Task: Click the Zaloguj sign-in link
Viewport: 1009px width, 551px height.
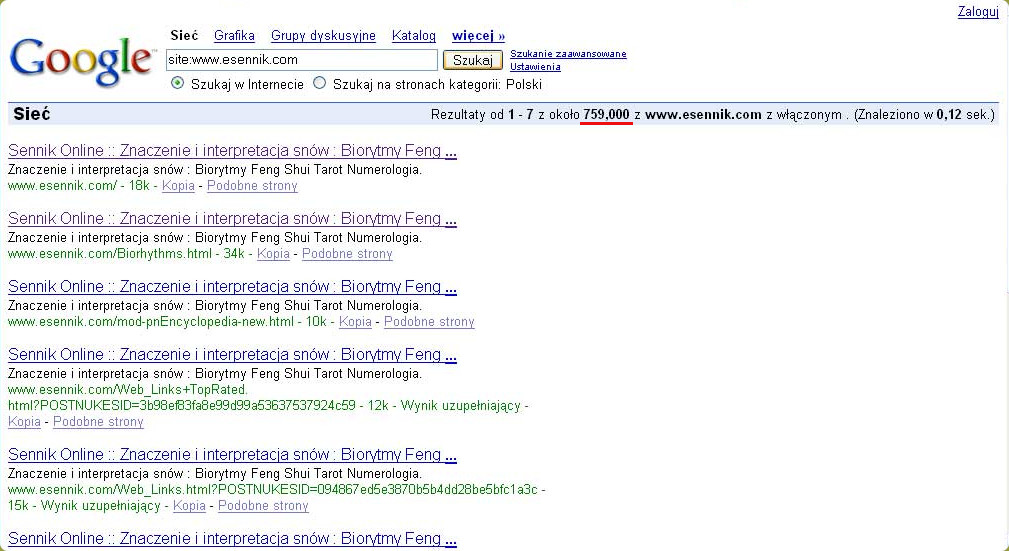Action: tap(977, 12)
